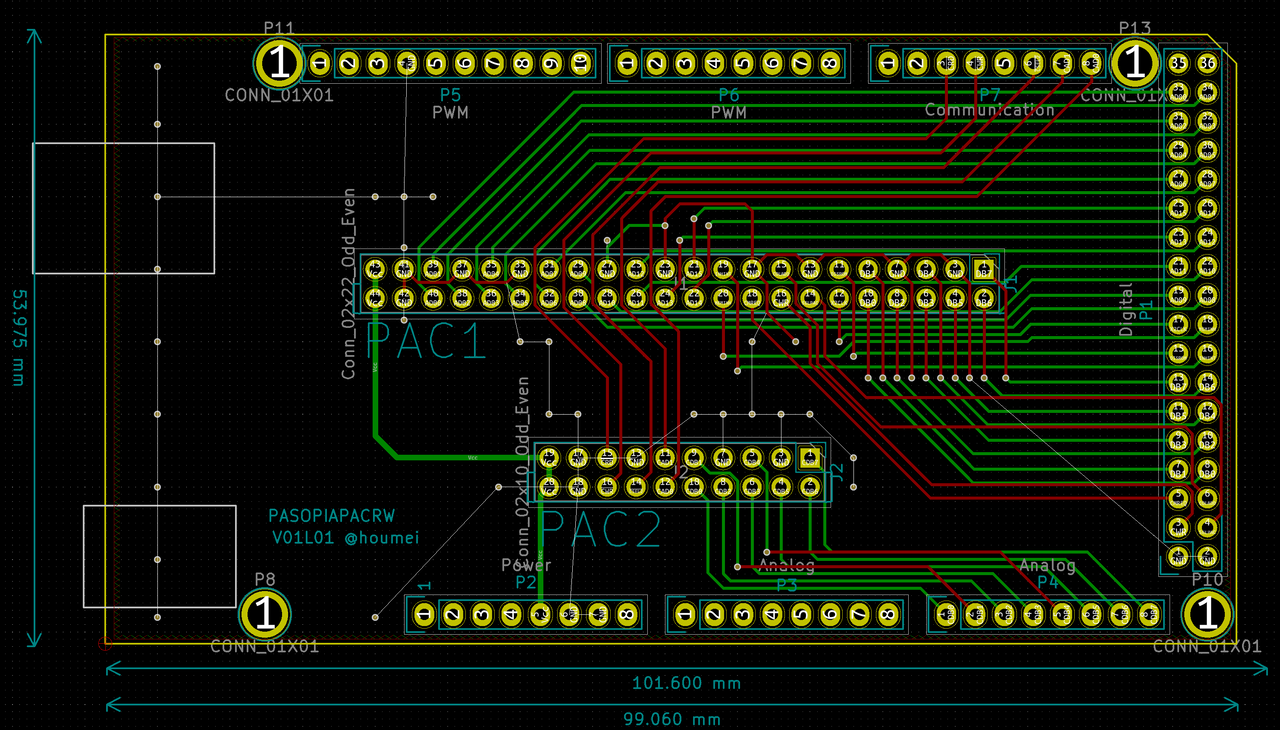
Task: Click pad 1 of the P5 header
Action: 319,64
